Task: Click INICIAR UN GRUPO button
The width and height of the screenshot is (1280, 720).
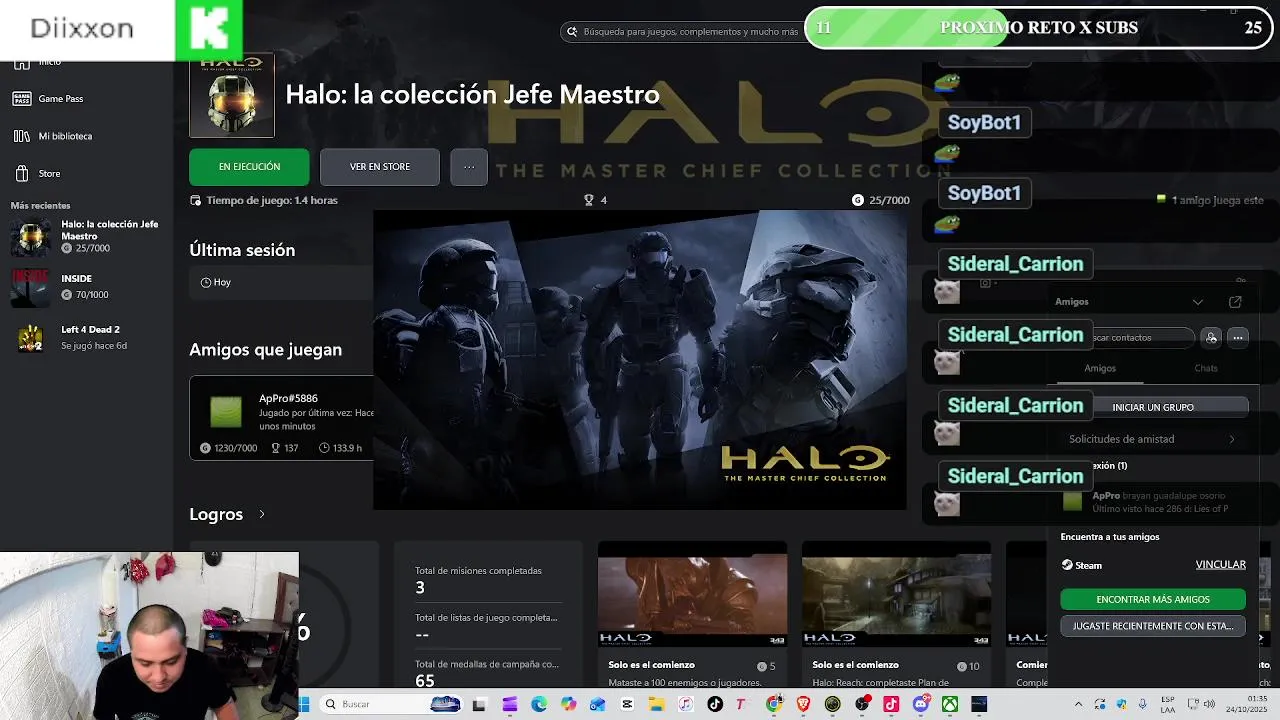Action: pos(1153,408)
